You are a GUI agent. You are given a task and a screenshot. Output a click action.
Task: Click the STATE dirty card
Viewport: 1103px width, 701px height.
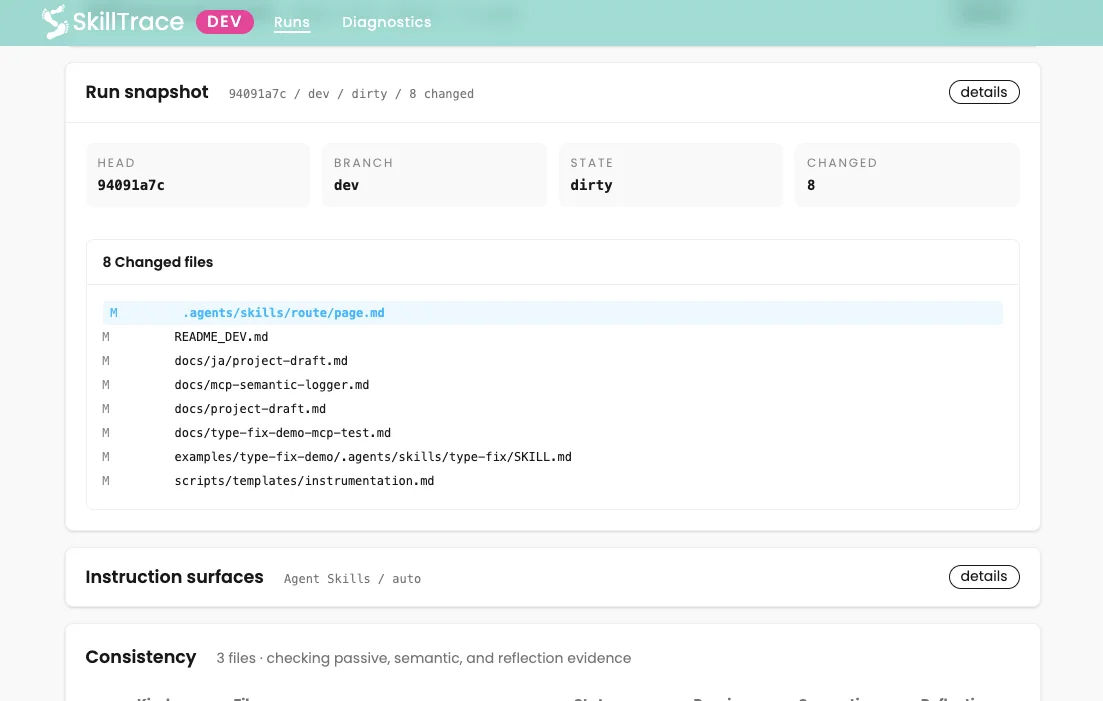point(670,174)
